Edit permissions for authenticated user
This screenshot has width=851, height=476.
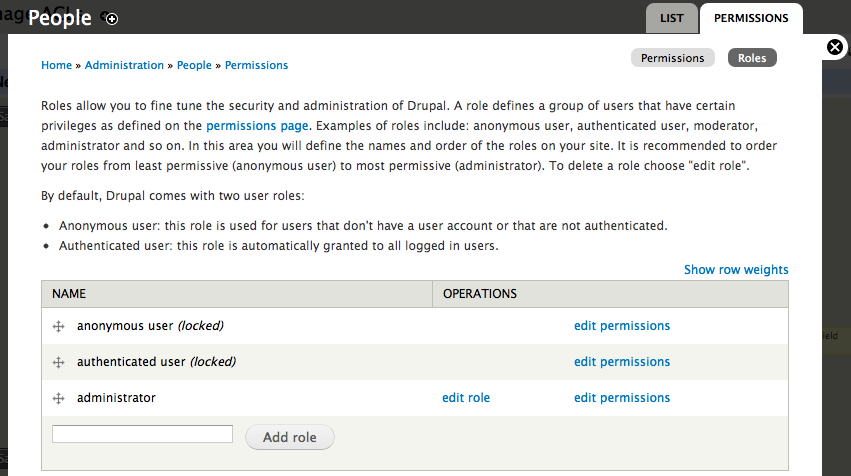pyautogui.click(x=621, y=362)
